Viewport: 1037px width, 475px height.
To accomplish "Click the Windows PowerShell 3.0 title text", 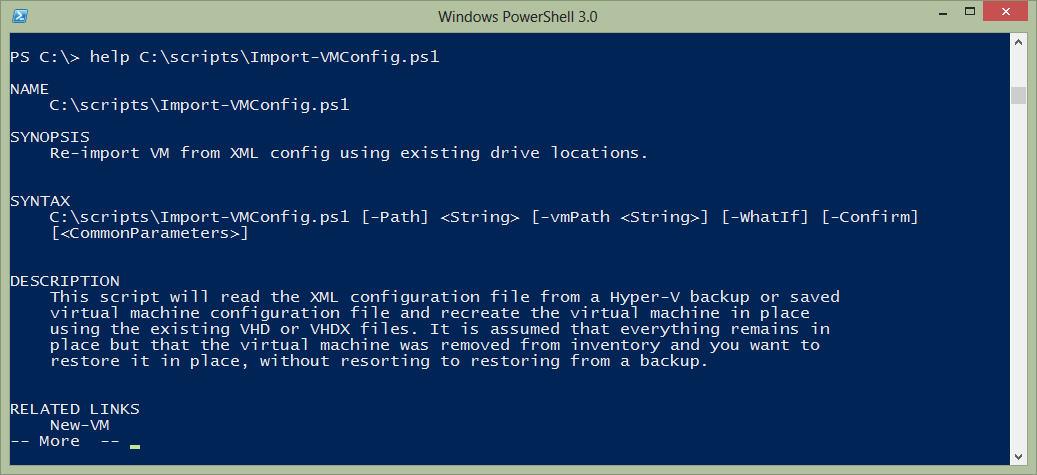I will tap(518, 17).
